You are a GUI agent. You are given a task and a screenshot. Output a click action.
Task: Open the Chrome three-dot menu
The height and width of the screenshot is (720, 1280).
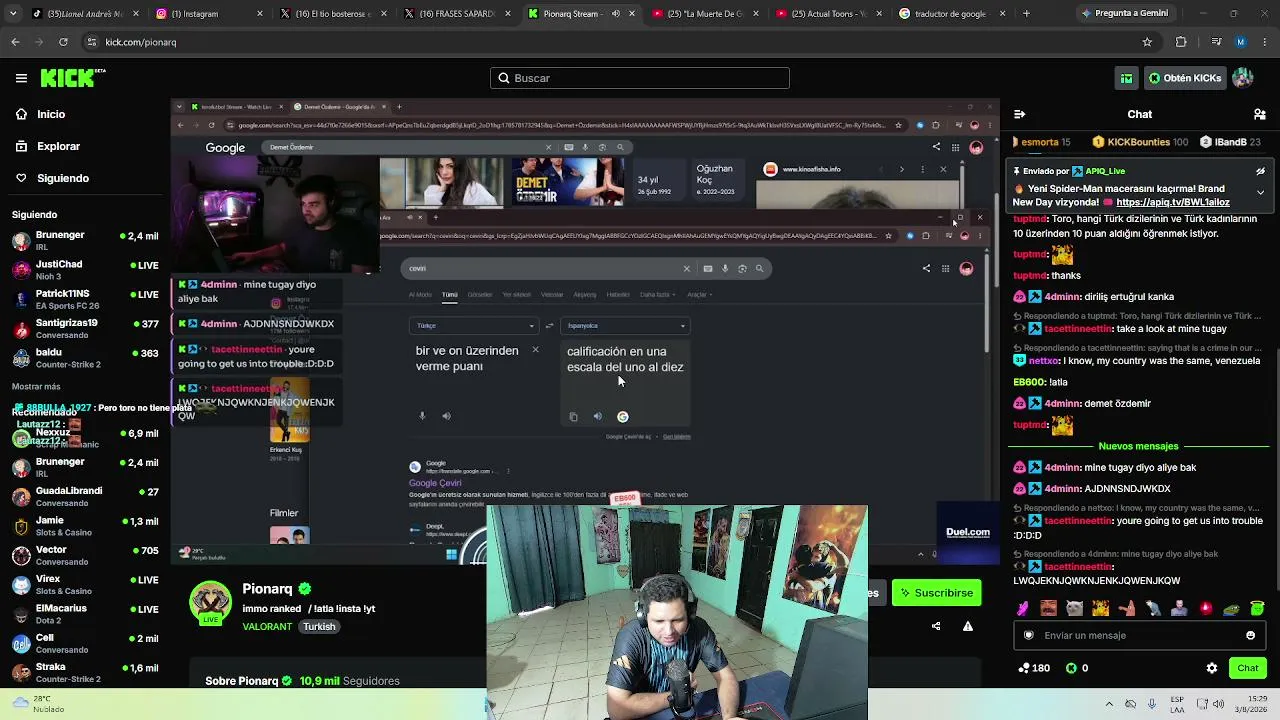coord(1265,42)
